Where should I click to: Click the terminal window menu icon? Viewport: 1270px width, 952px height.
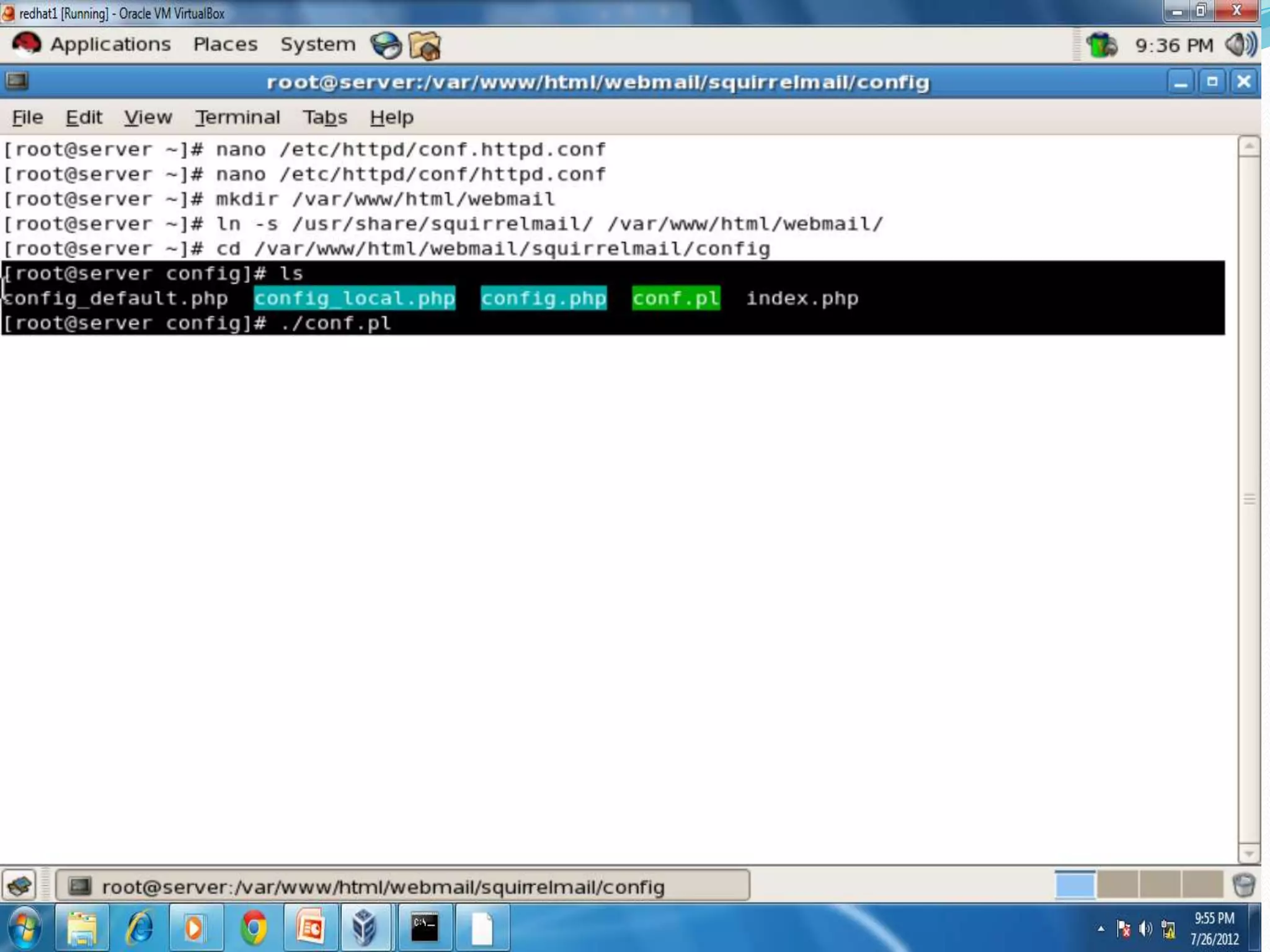(x=17, y=81)
